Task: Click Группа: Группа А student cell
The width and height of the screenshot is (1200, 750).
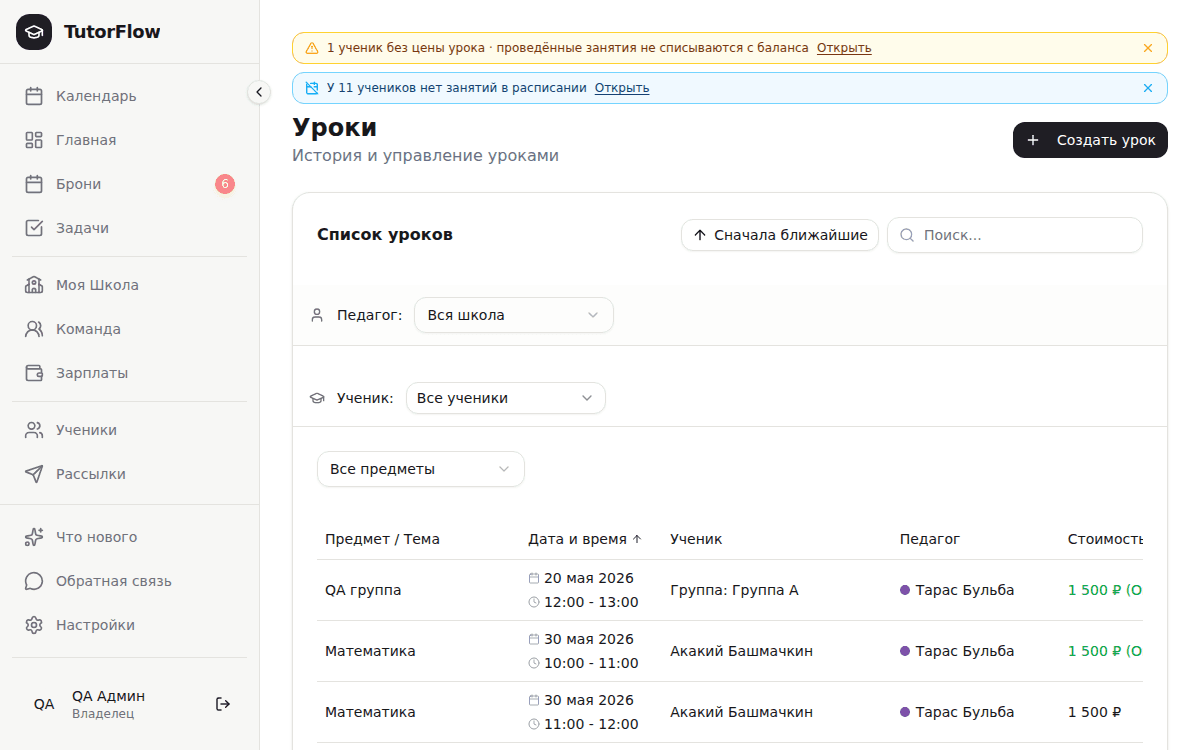Action: pos(734,590)
